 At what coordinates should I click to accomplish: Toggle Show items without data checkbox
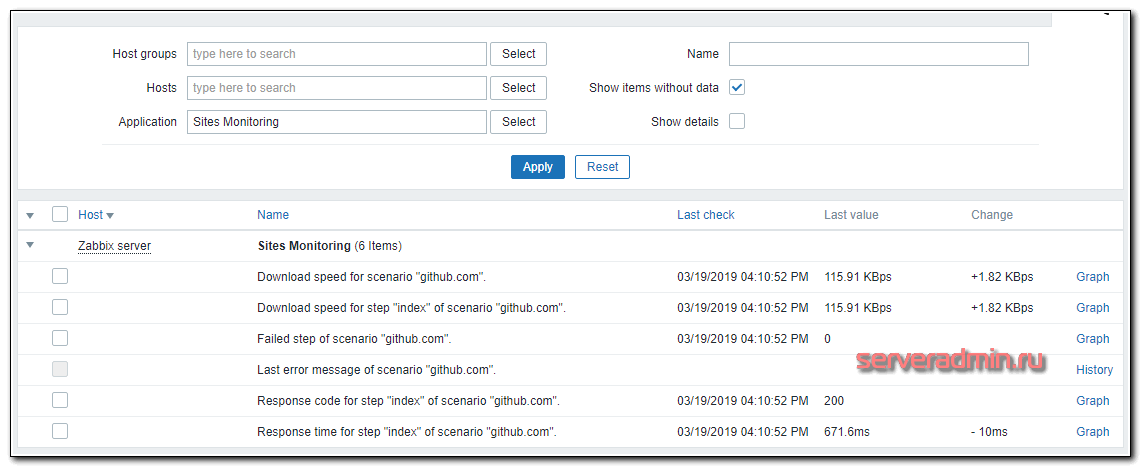(737, 88)
